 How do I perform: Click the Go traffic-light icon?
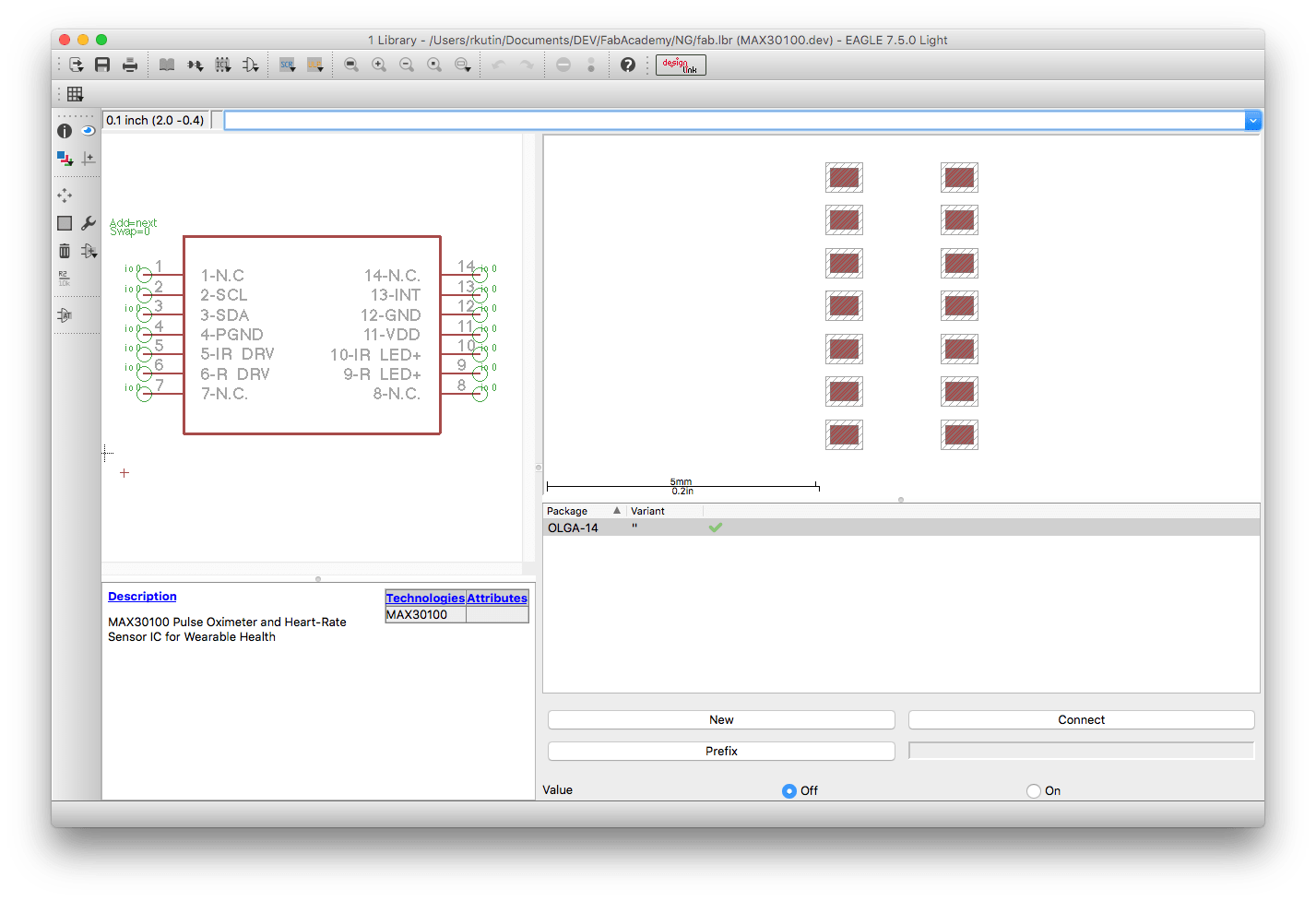591,65
